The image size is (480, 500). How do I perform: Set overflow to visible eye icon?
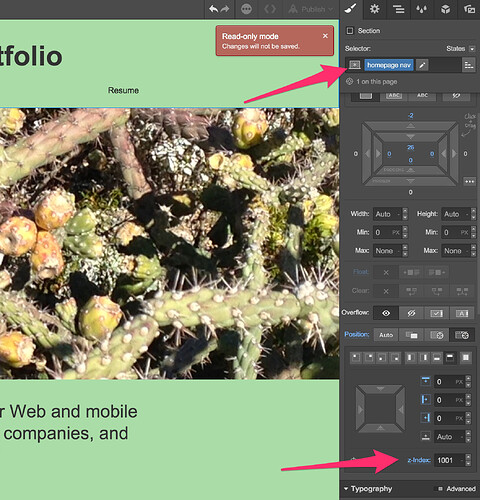click(x=386, y=313)
